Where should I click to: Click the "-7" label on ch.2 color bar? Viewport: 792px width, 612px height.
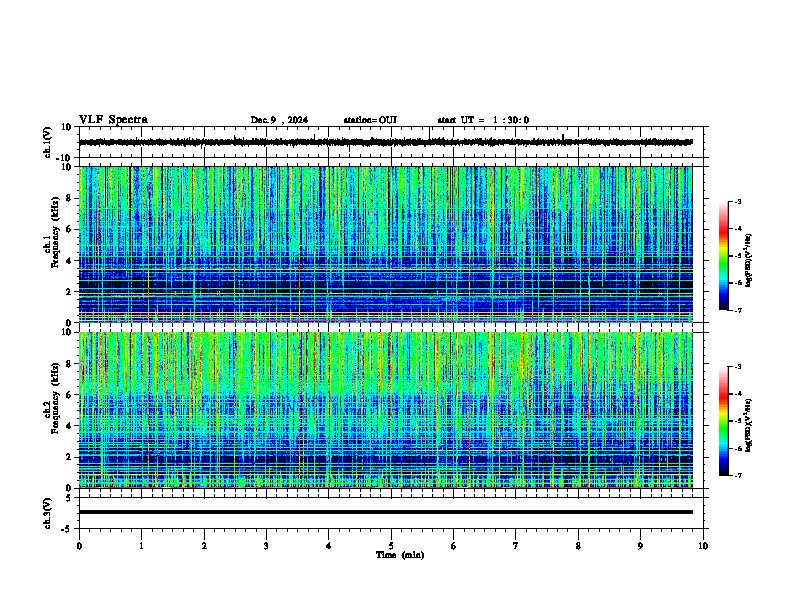click(737, 475)
